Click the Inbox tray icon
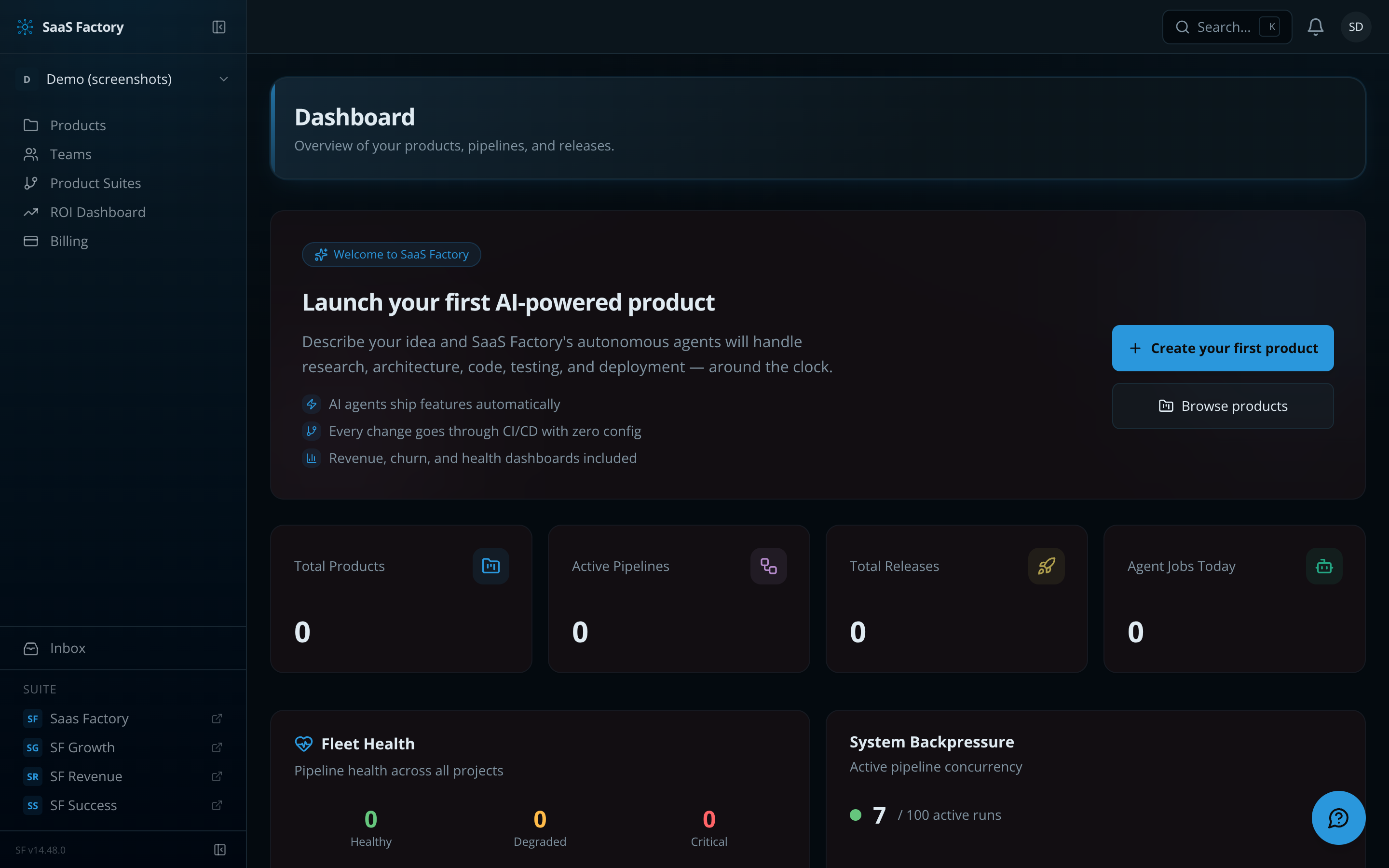Screen dimensions: 1389x868 point(31,648)
